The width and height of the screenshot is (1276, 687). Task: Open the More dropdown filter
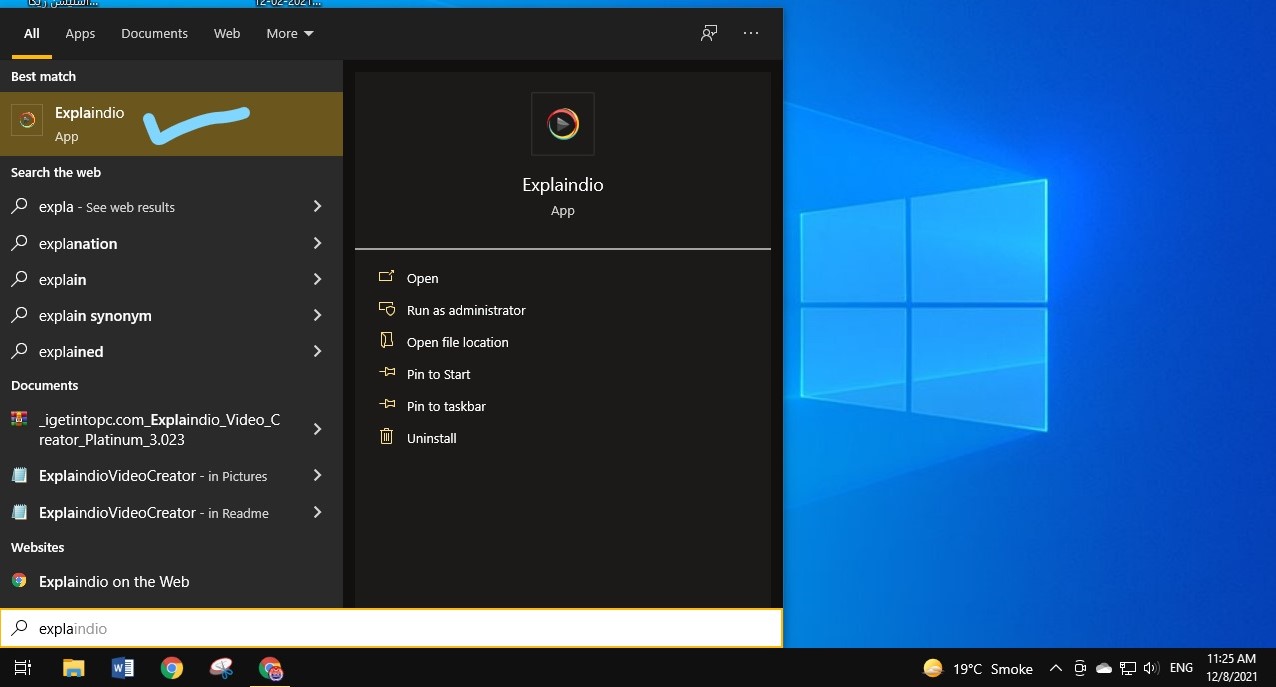point(290,33)
